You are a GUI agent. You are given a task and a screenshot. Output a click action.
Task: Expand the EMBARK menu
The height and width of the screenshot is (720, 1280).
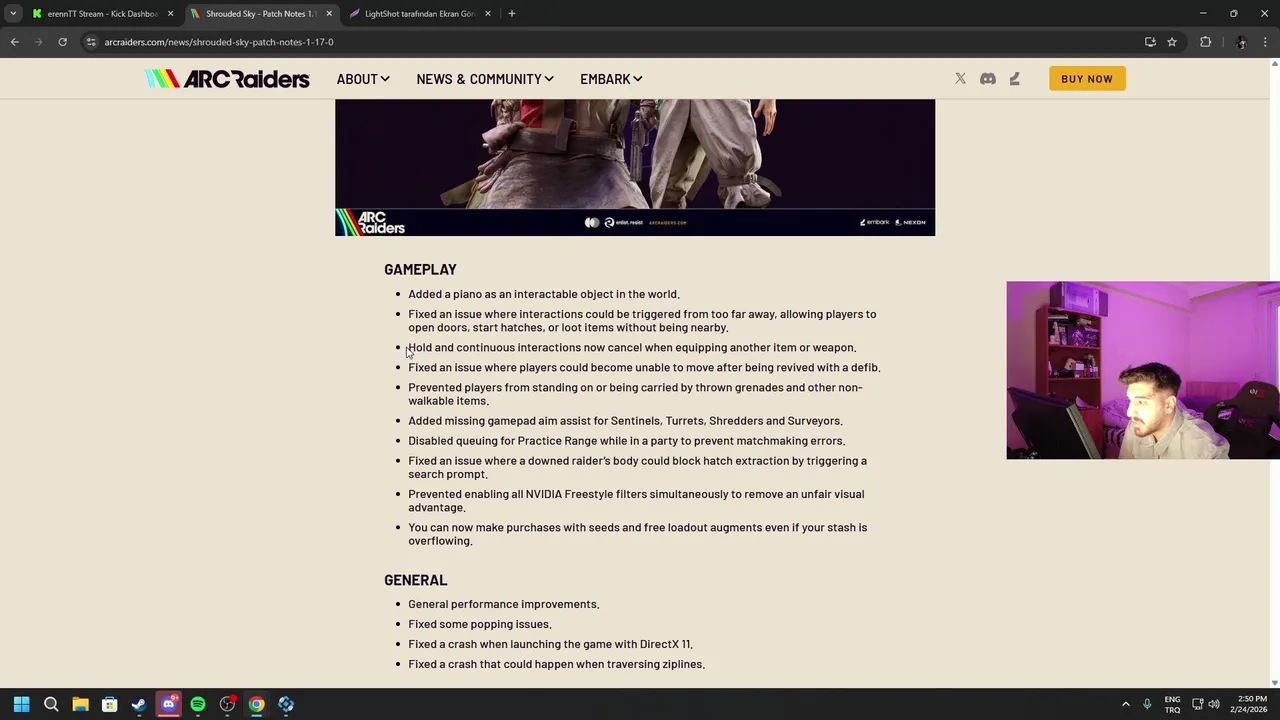pos(611,79)
